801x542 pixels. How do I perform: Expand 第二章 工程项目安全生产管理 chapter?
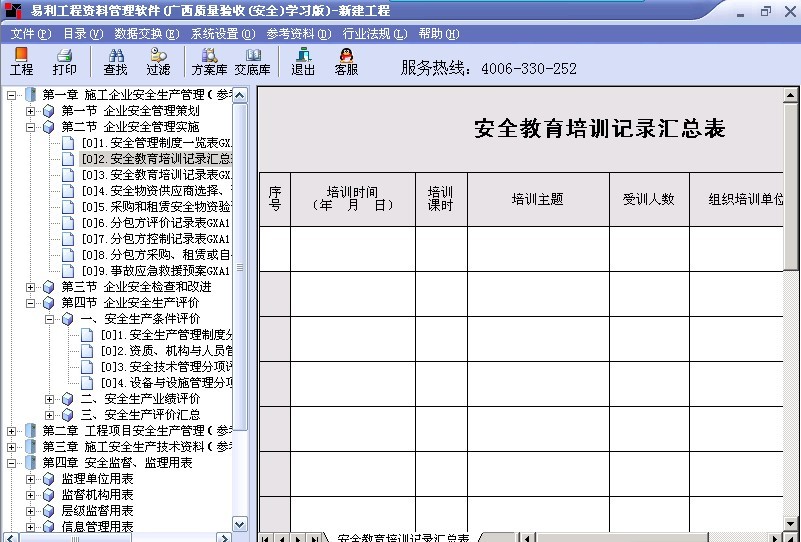11,431
